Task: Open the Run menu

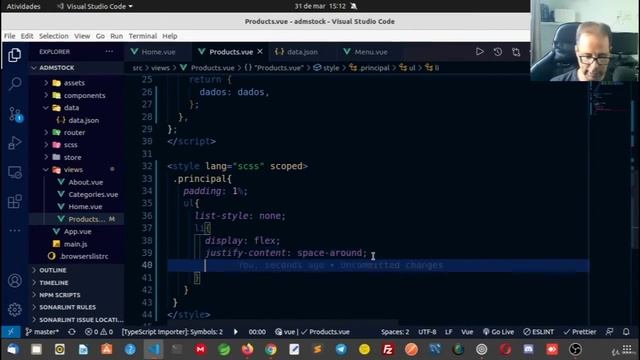Action: (116, 36)
